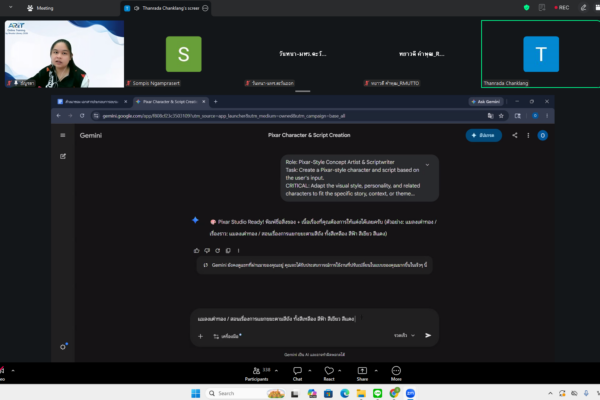This screenshot has width=600, height=400.
Task: Send the prompt with the arrow icon
Action: click(428, 335)
